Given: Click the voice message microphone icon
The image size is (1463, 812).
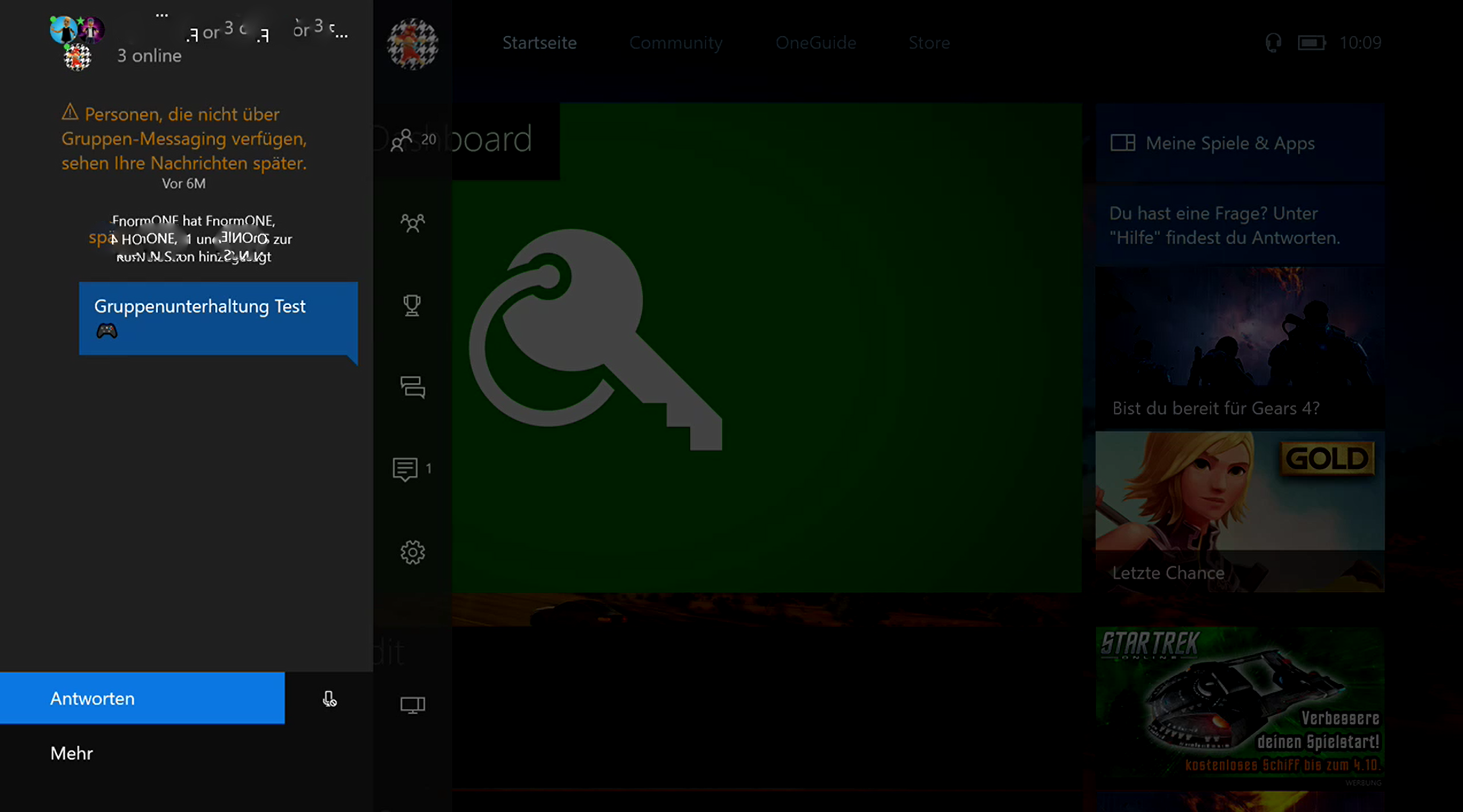Looking at the screenshot, I should coord(329,699).
